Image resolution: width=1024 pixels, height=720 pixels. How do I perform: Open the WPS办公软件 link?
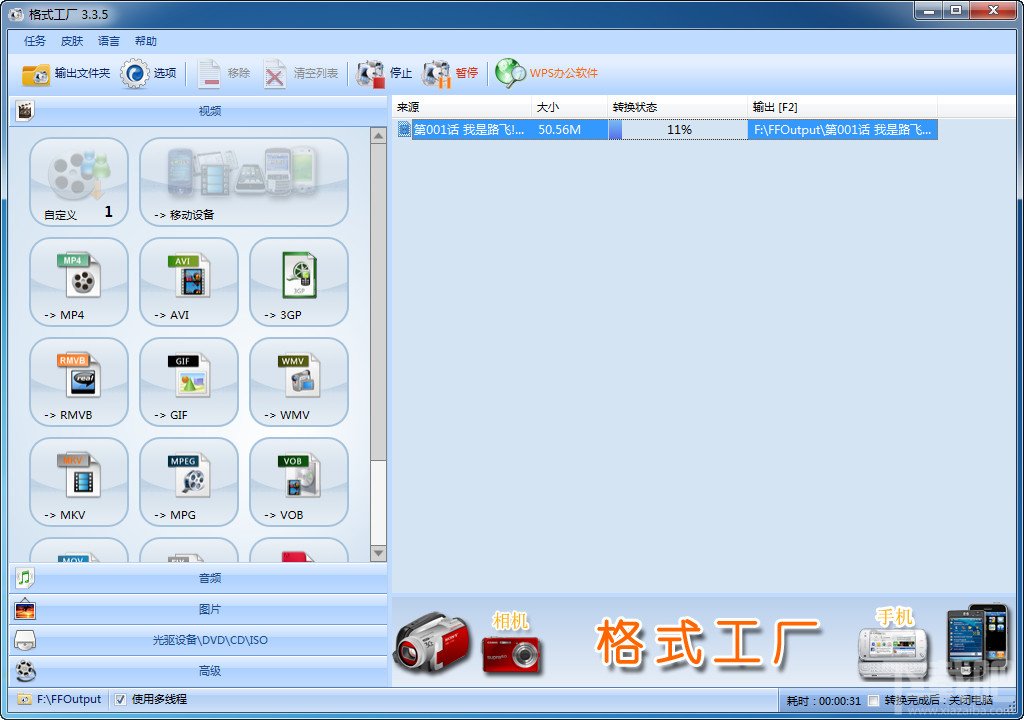(548, 73)
